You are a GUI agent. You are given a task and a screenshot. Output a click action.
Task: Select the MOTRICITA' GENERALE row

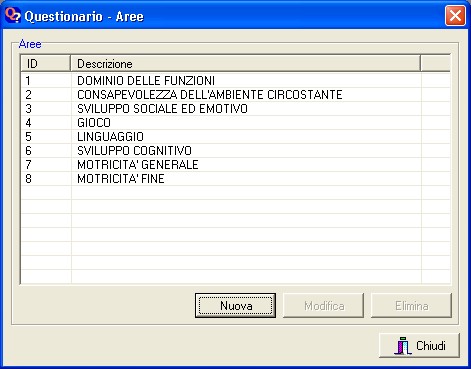(235, 165)
